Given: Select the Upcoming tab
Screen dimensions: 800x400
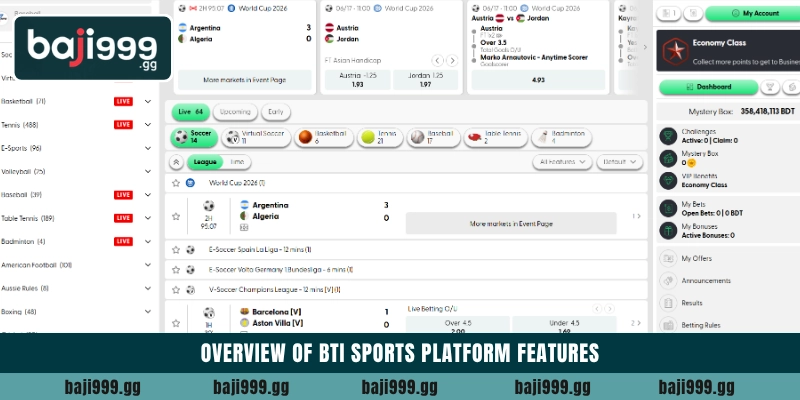Looking at the screenshot, I should 235,112.
